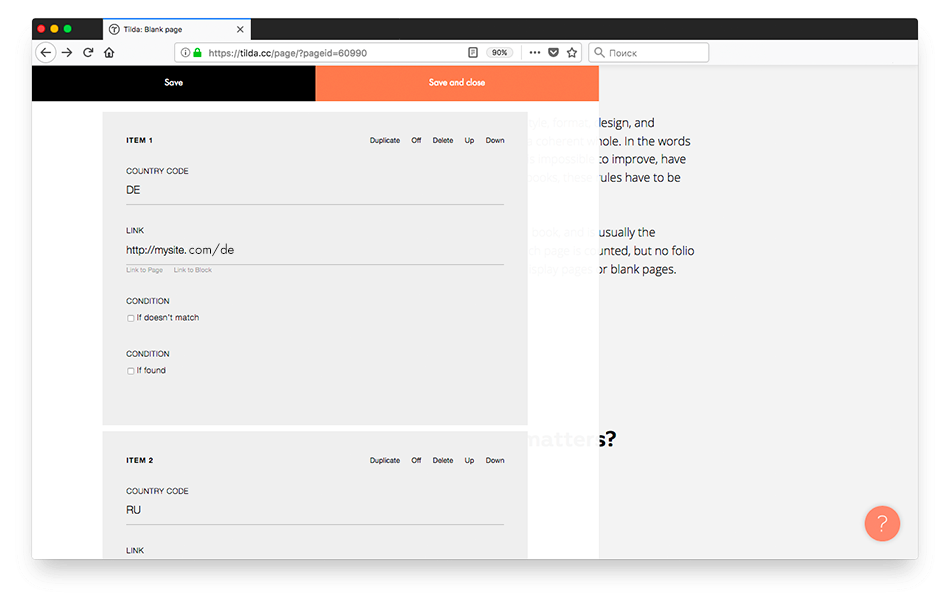Go to the browser home page

pos(109,52)
